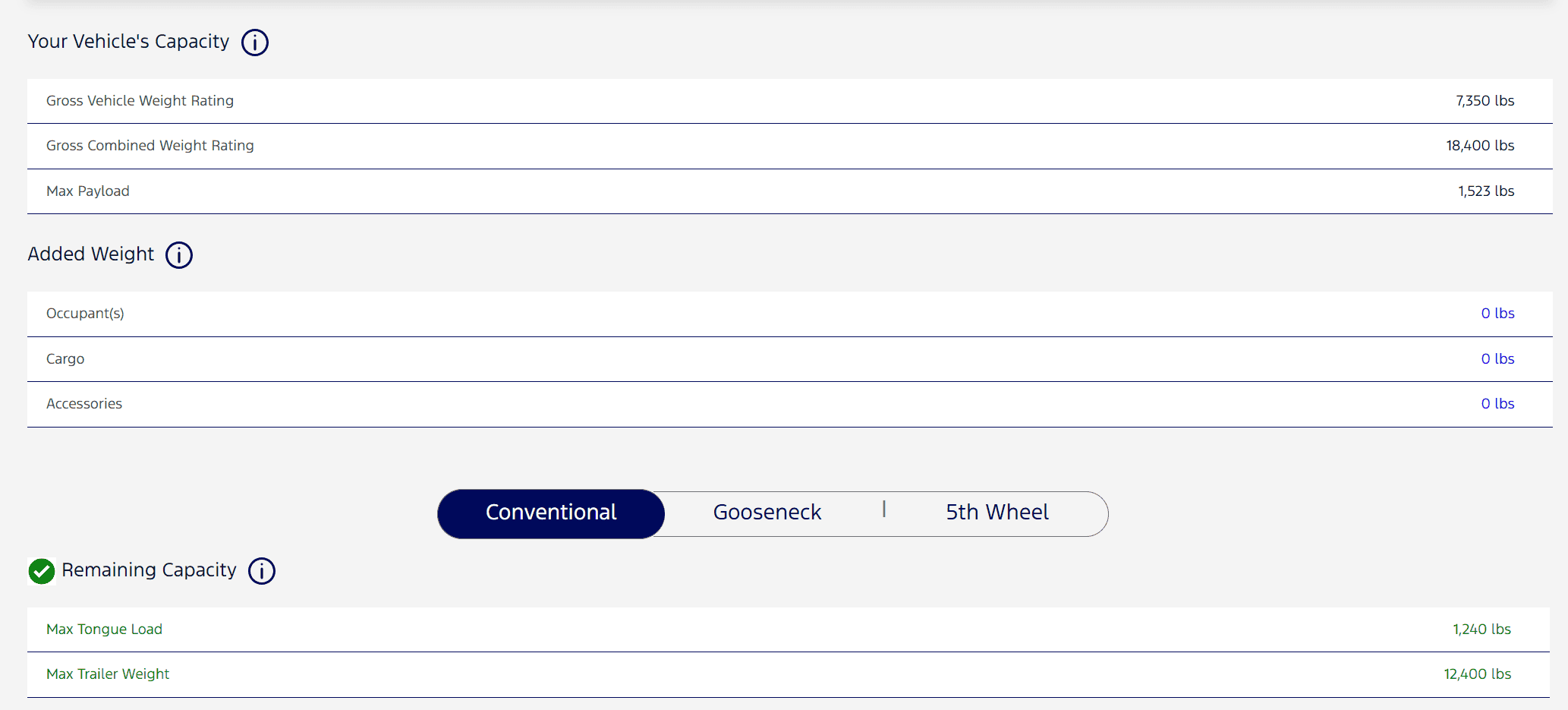Show the Remaining Capacity info tooltip

click(262, 571)
